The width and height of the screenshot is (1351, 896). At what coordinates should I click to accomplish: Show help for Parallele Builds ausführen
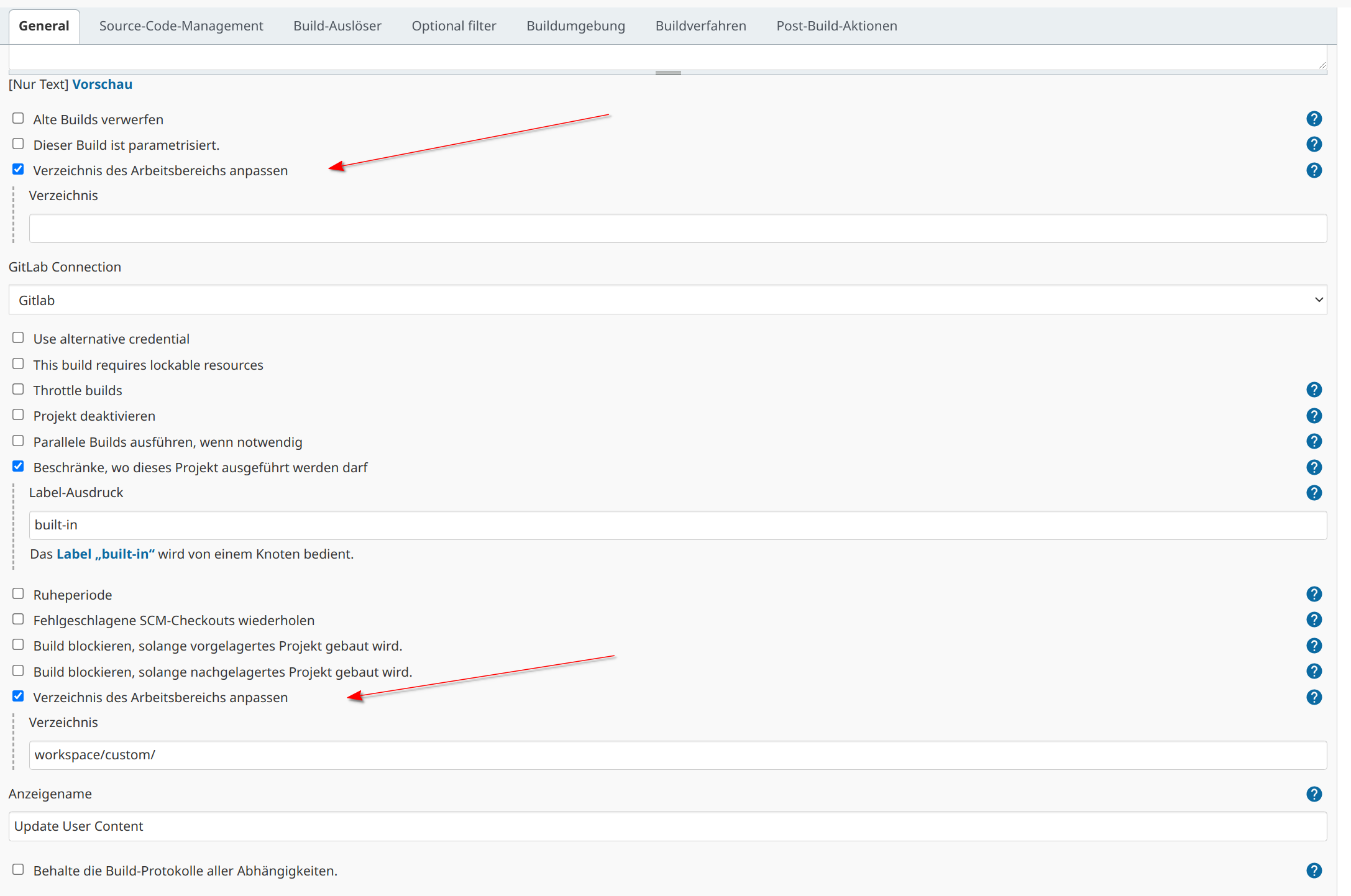click(x=1314, y=441)
